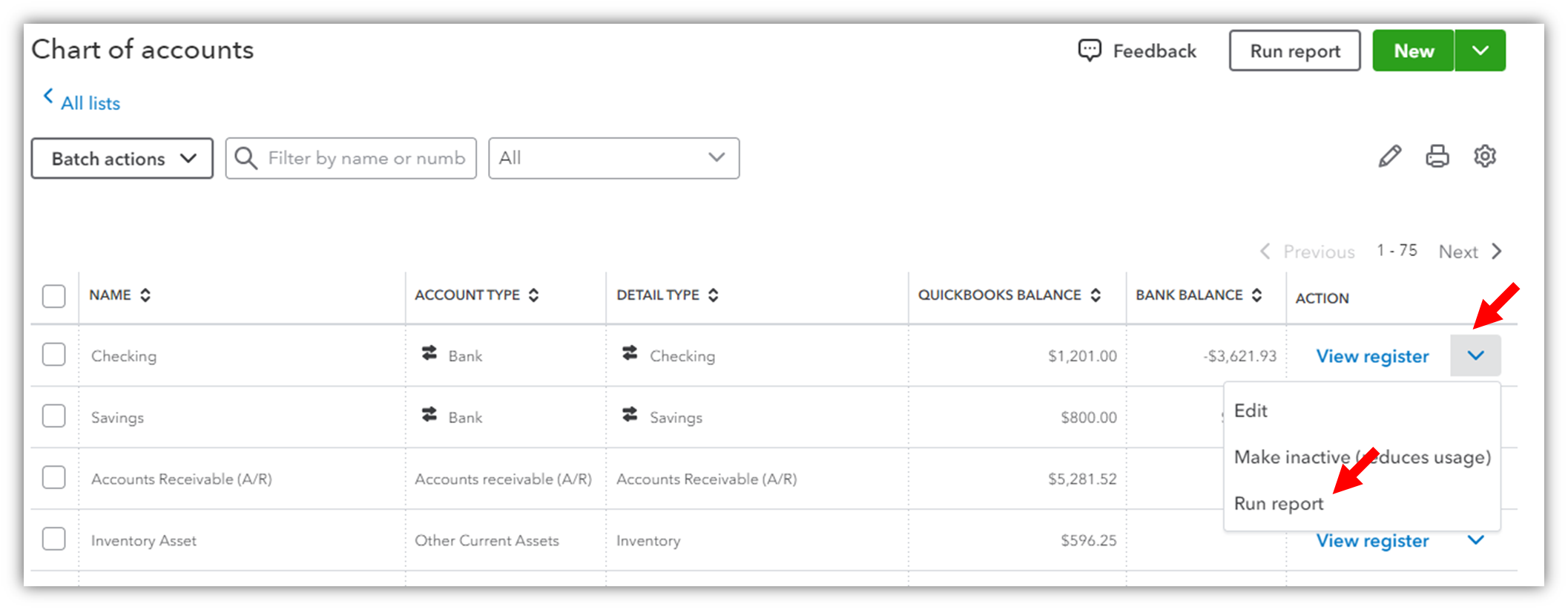
Task: Sort by QuickBooks Balance column arrows
Action: [1096, 295]
